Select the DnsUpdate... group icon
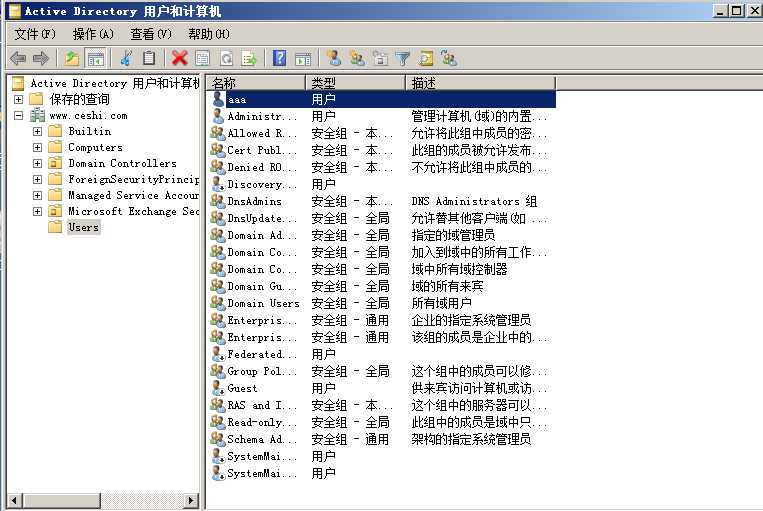Viewport: 763px width, 511px height. pyautogui.click(x=218, y=218)
